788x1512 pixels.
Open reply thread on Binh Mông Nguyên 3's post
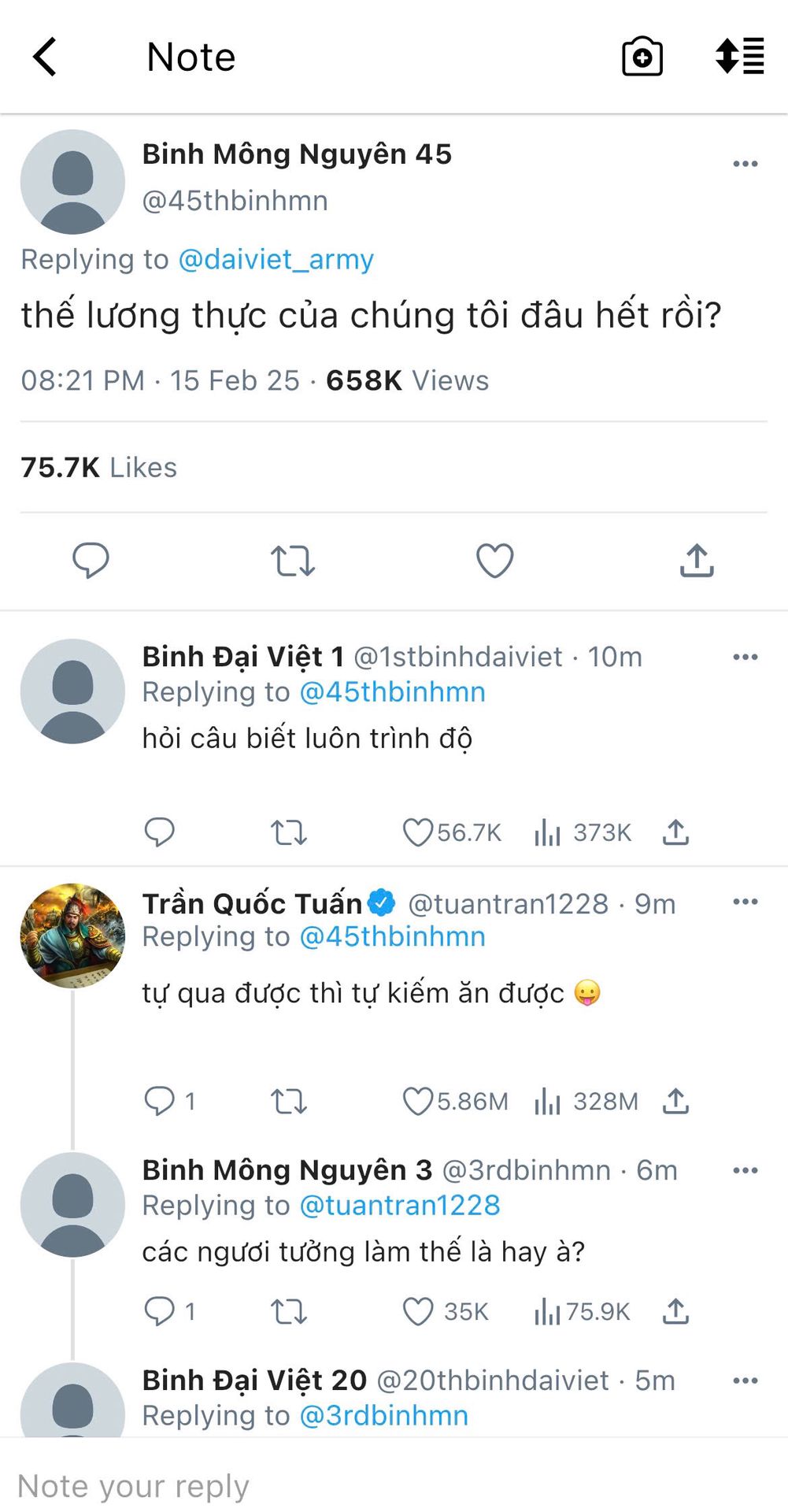[x=160, y=1311]
